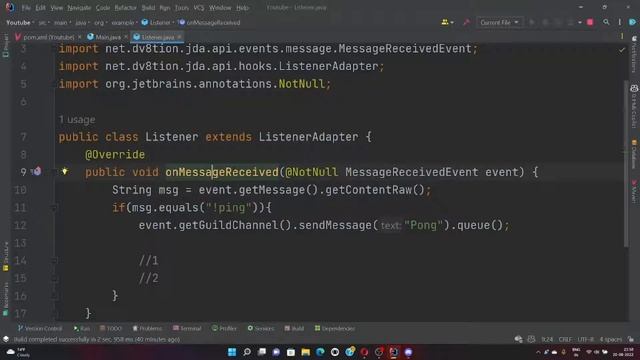Click the blue icon at toolbar far right
Screen dimensions: 640x360
pos(633,22)
